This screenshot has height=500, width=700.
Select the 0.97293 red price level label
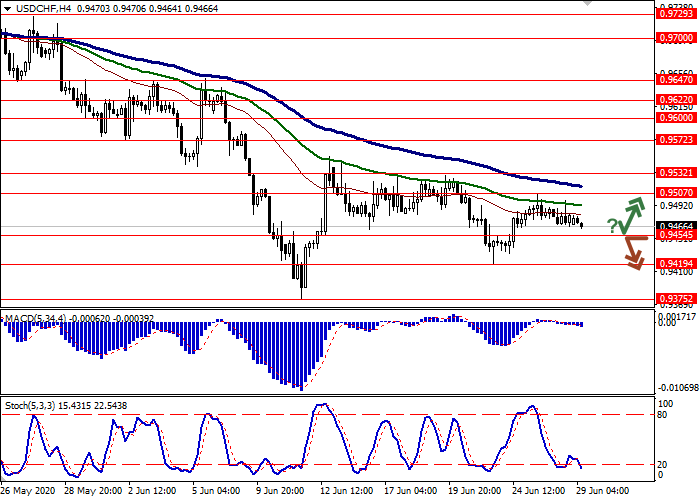(674, 14)
